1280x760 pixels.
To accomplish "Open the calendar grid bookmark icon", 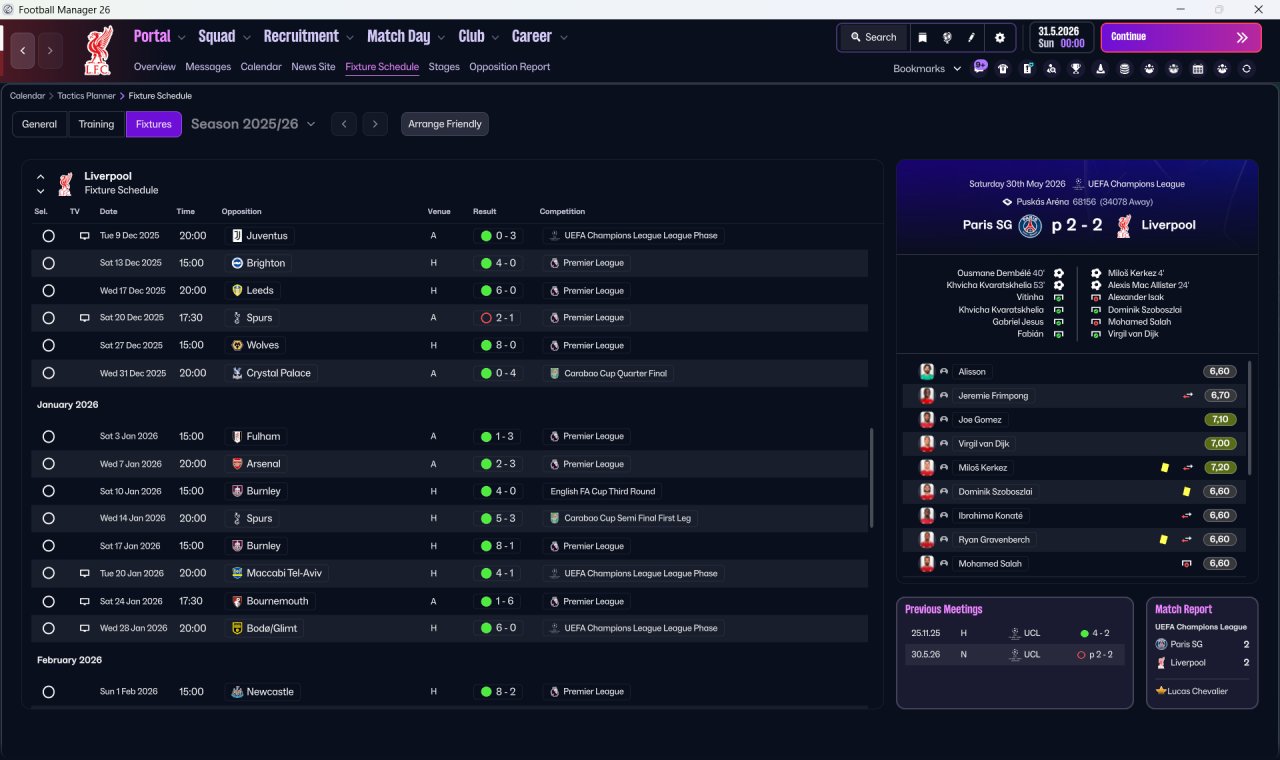I will [x=1198, y=69].
